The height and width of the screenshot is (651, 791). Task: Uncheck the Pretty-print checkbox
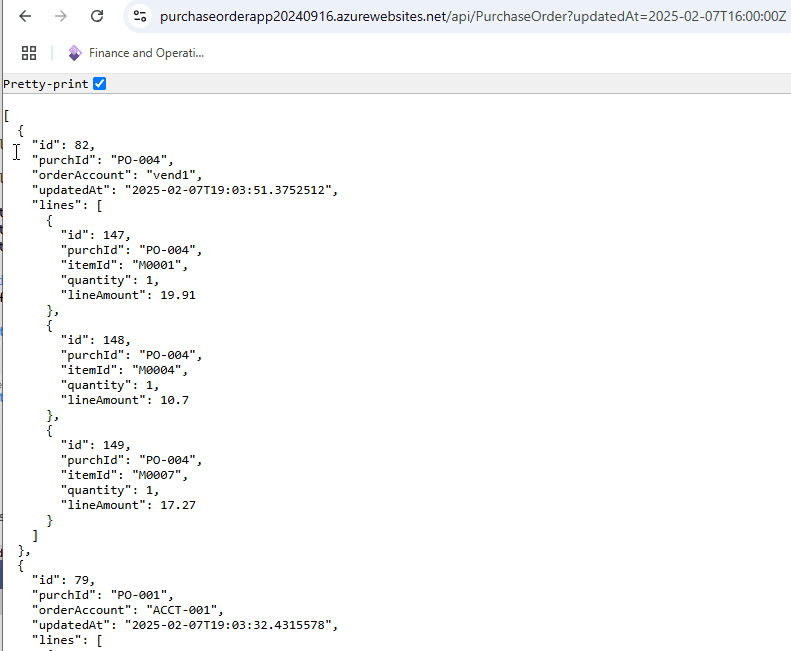click(x=100, y=84)
